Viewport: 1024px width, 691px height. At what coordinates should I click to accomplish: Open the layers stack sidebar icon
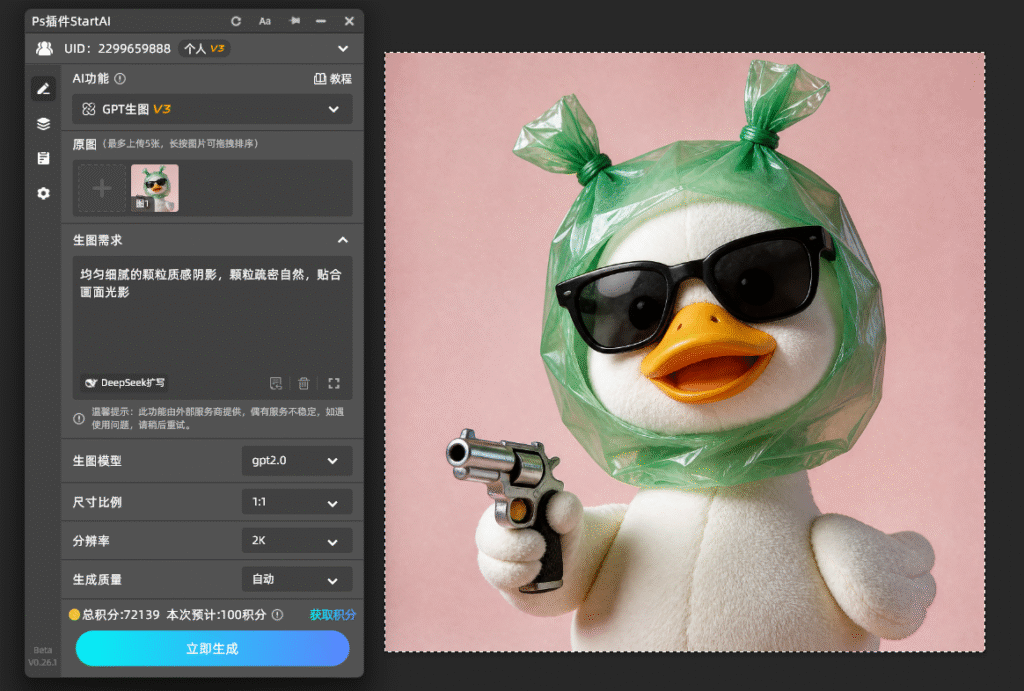[43, 123]
